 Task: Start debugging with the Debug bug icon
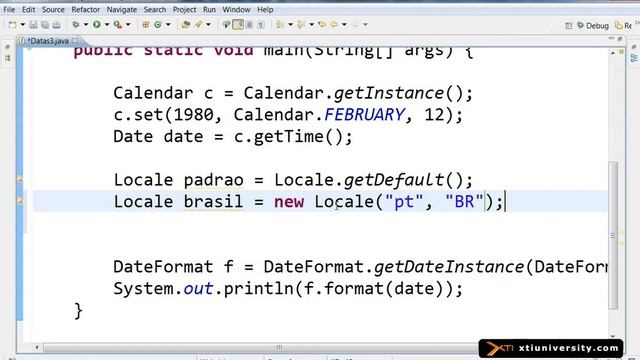[x=76, y=25]
